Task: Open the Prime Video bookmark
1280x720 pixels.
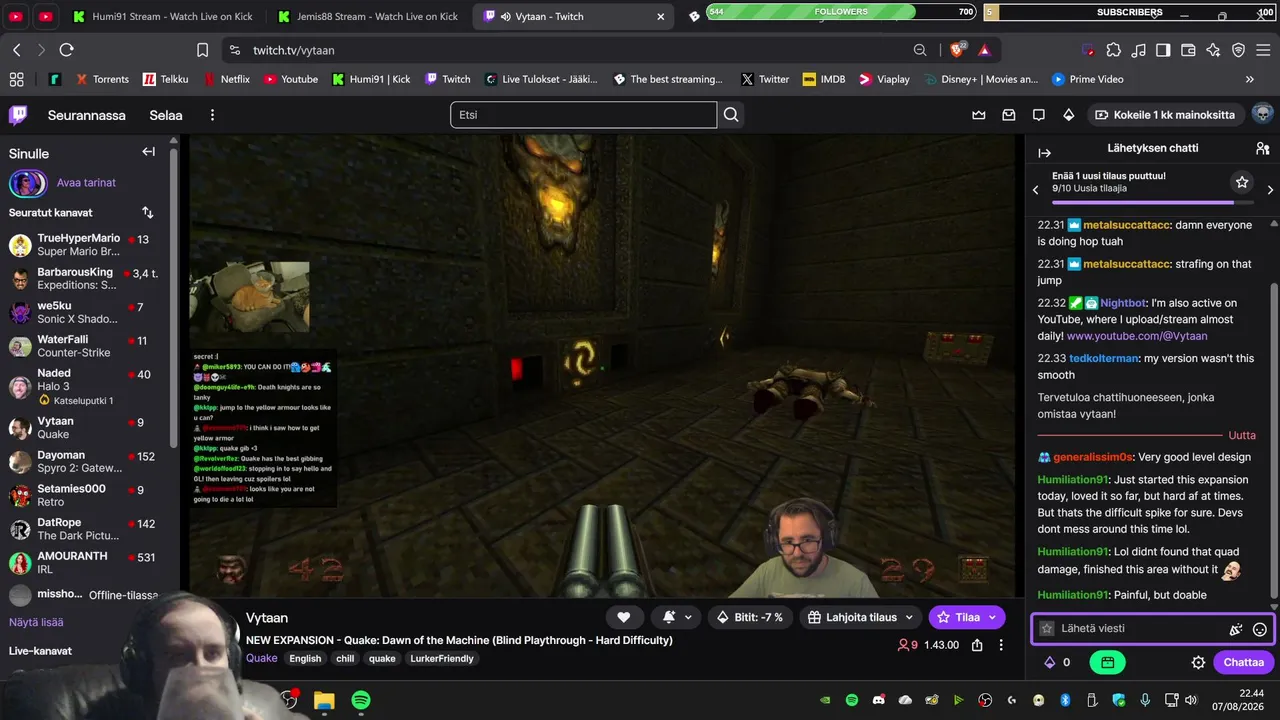Action: pos(1088,79)
